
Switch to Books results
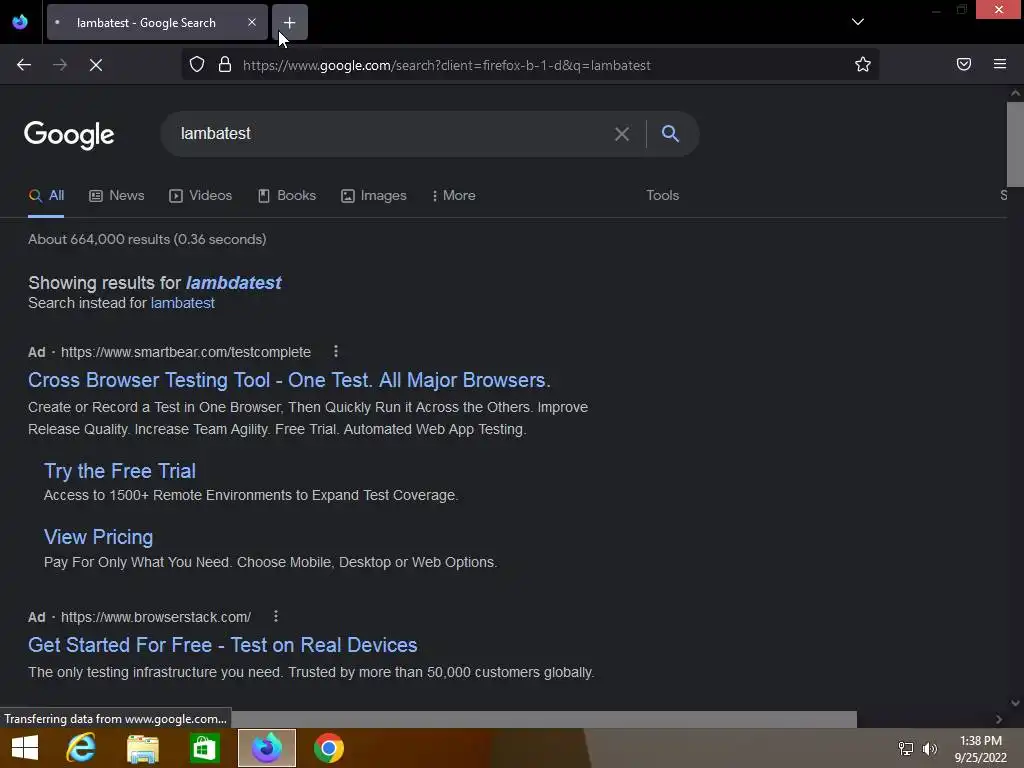[x=287, y=196]
